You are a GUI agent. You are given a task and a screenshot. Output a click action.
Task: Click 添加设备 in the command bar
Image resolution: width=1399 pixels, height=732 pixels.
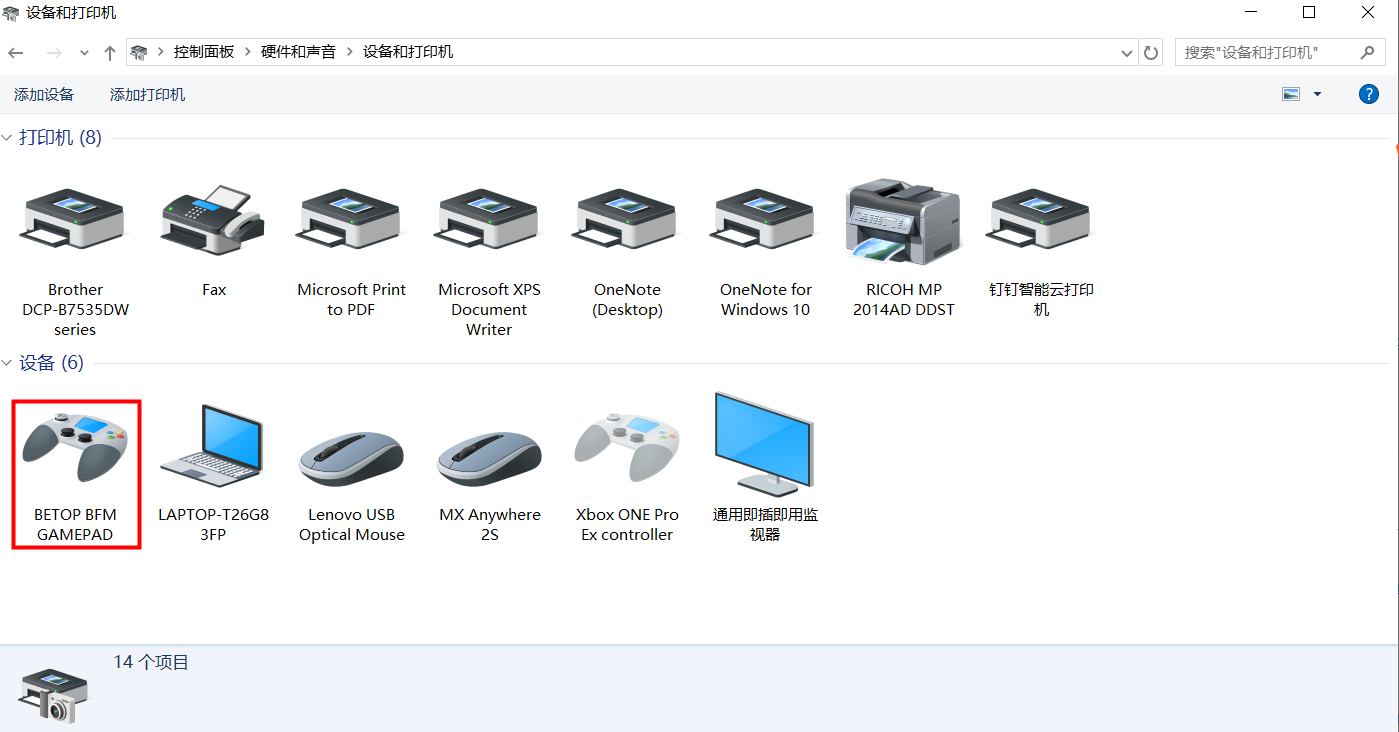tap(44, 95)
